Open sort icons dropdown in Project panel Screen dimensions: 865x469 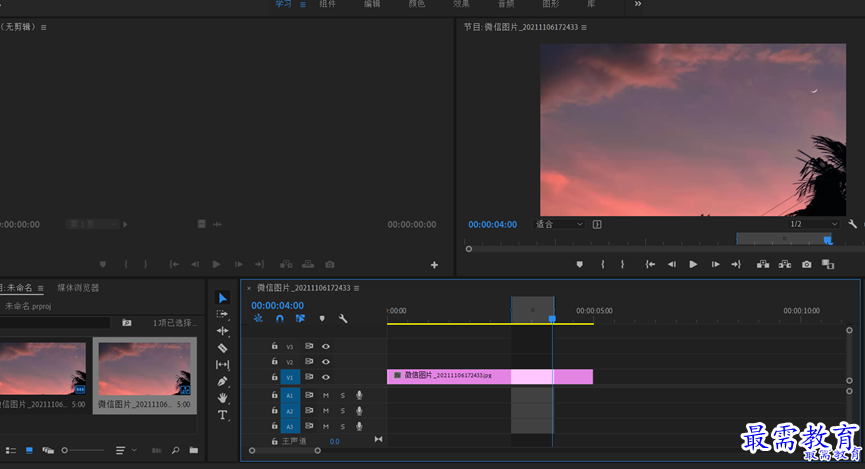click(126, 450)
